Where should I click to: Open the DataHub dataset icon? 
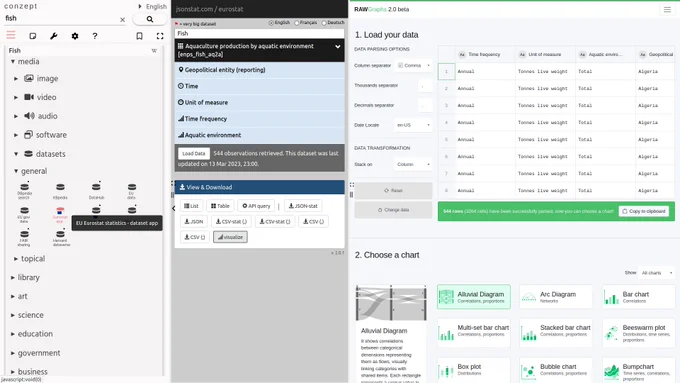pos(96,190)
